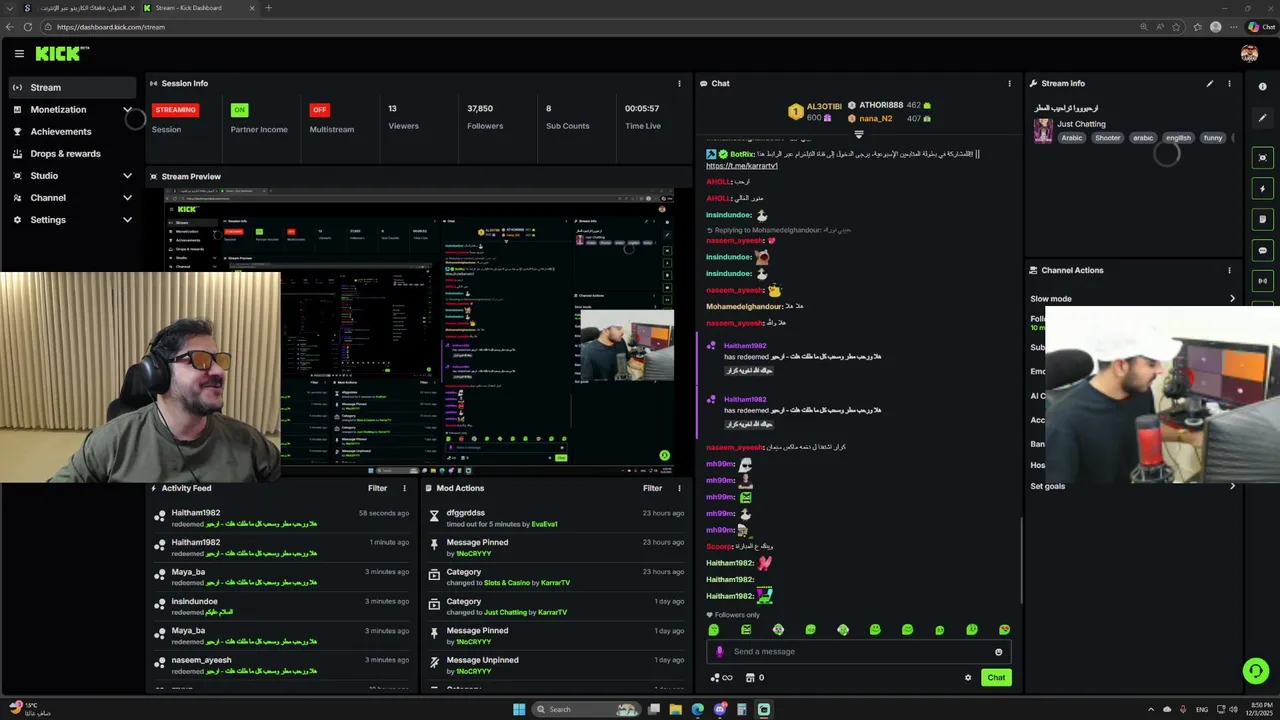The height and width of the screenshot is (720, 1280).
Task: Click the last heart-eyes emote in quick row
Action: (1004, 630)
